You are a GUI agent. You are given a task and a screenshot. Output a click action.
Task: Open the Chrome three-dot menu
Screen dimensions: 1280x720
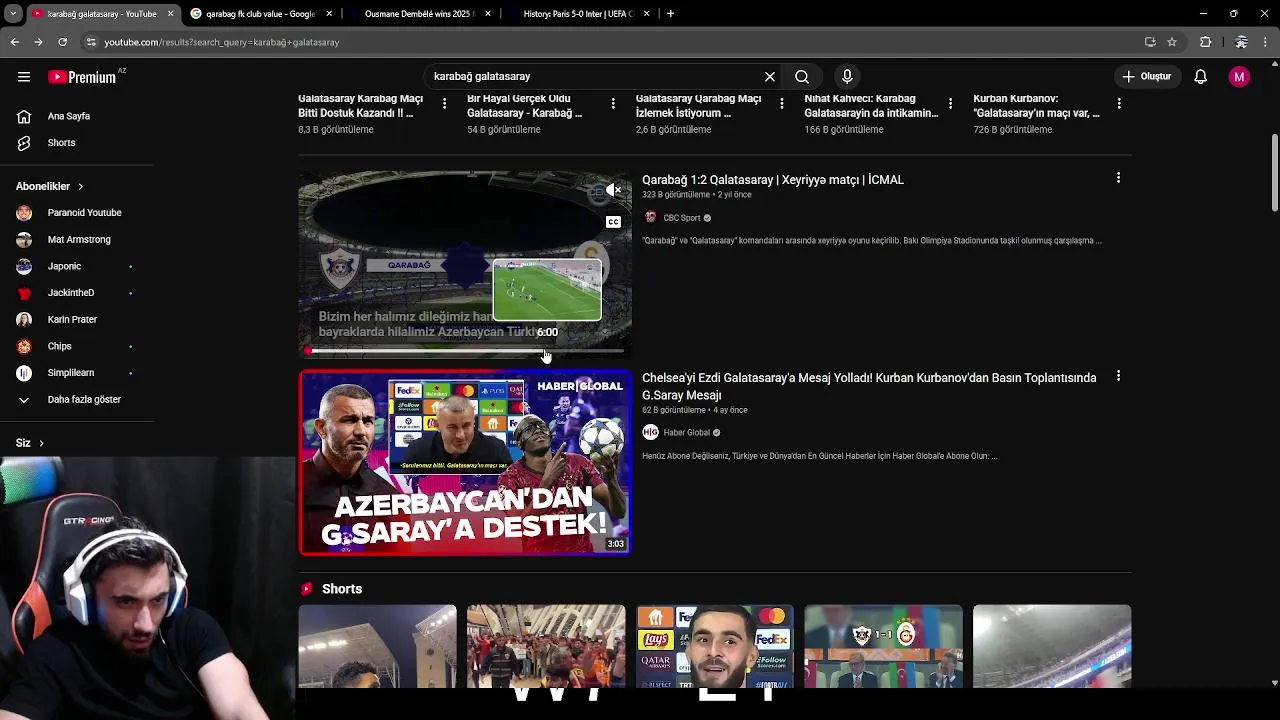[1266, 42]
